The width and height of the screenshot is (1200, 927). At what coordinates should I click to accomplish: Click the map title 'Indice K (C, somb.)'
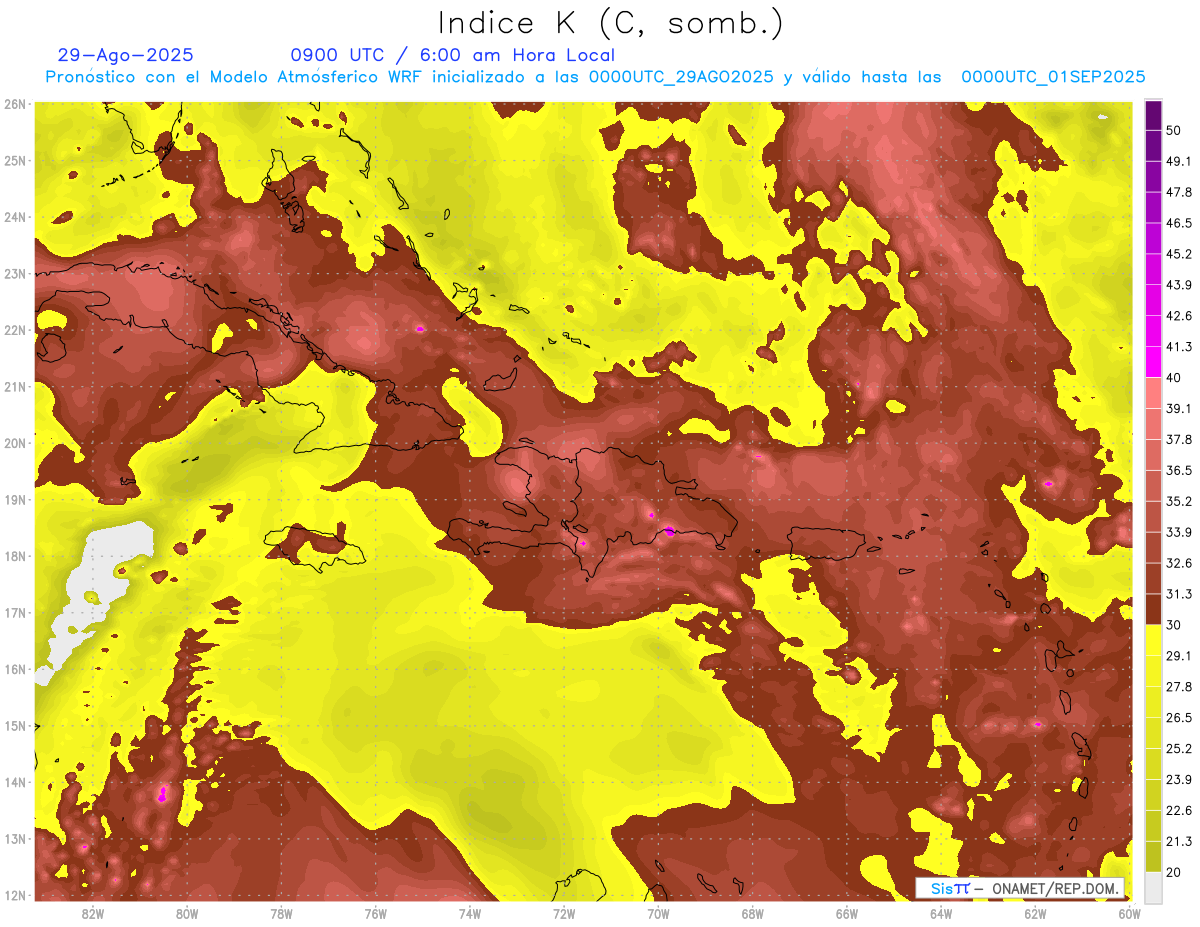pos(610,24)
